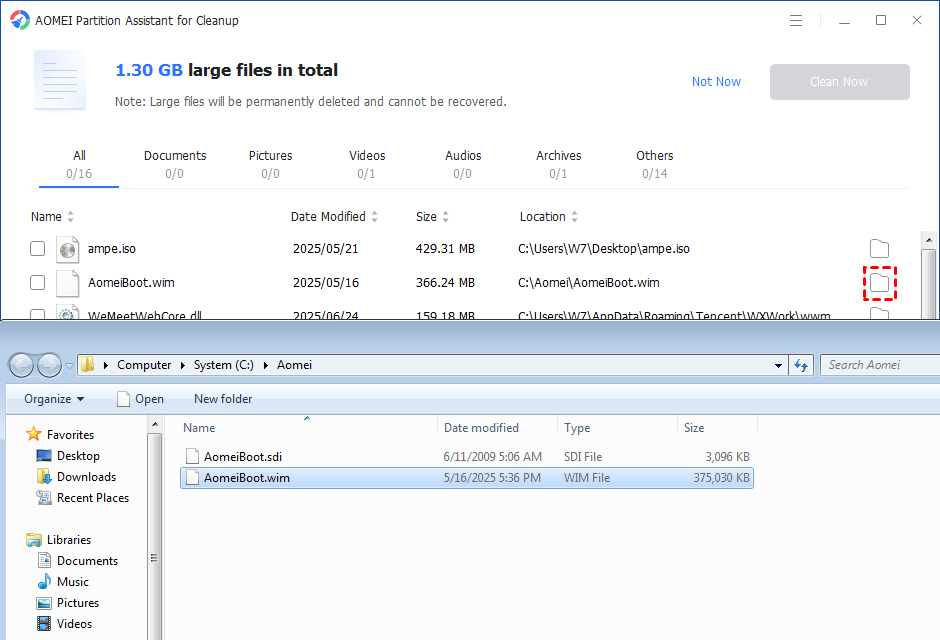
Task: Click the Refresh icon beside address bar
Action: [801, 365]
